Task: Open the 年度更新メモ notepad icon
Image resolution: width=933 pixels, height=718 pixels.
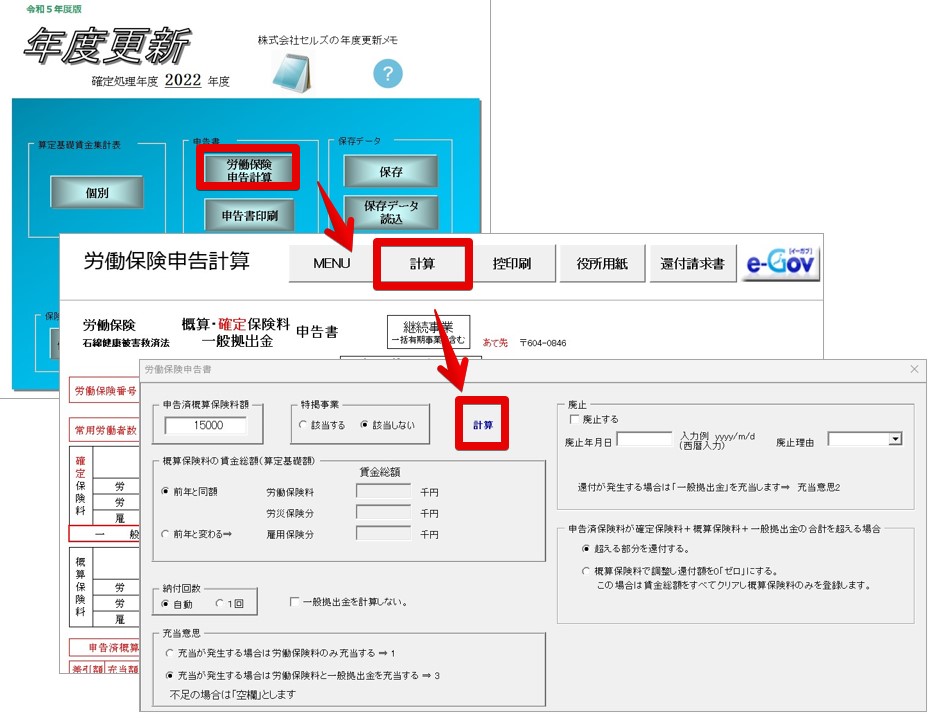Action: [292, 73]
